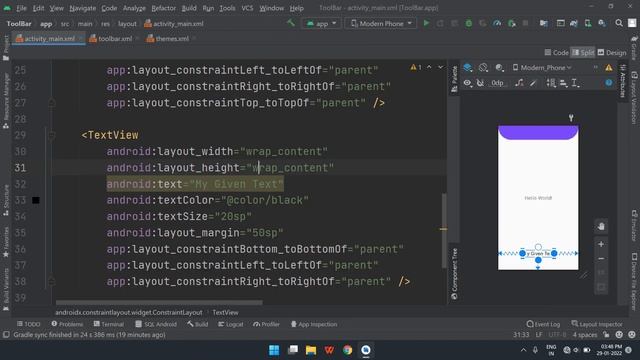Open the Component Tree side panel

coord(454,273)
